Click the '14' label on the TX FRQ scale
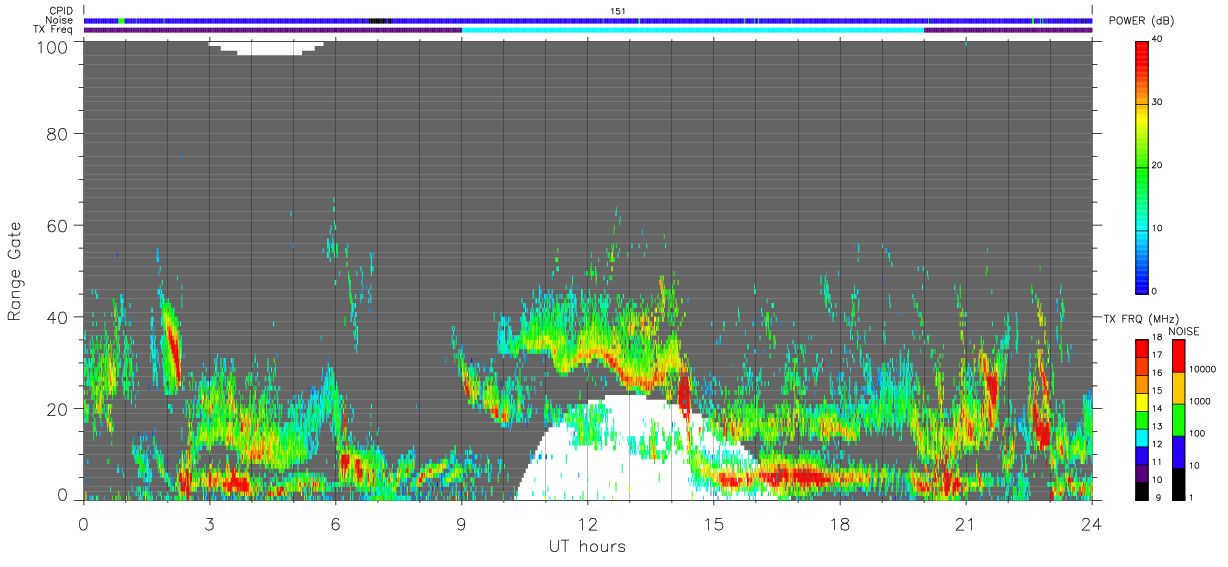Image resolution: width=1228 pixels, height=567 pixels. point(1158,409)
